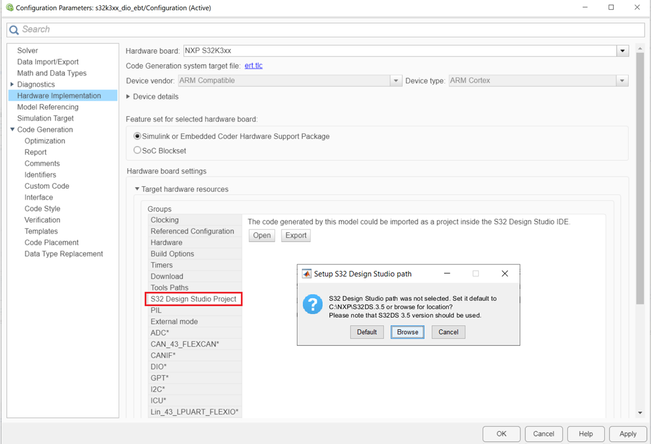The height and width of the screenshot is (444, 651).
Task: Click the Help button
Action: (x=585, y=434)
